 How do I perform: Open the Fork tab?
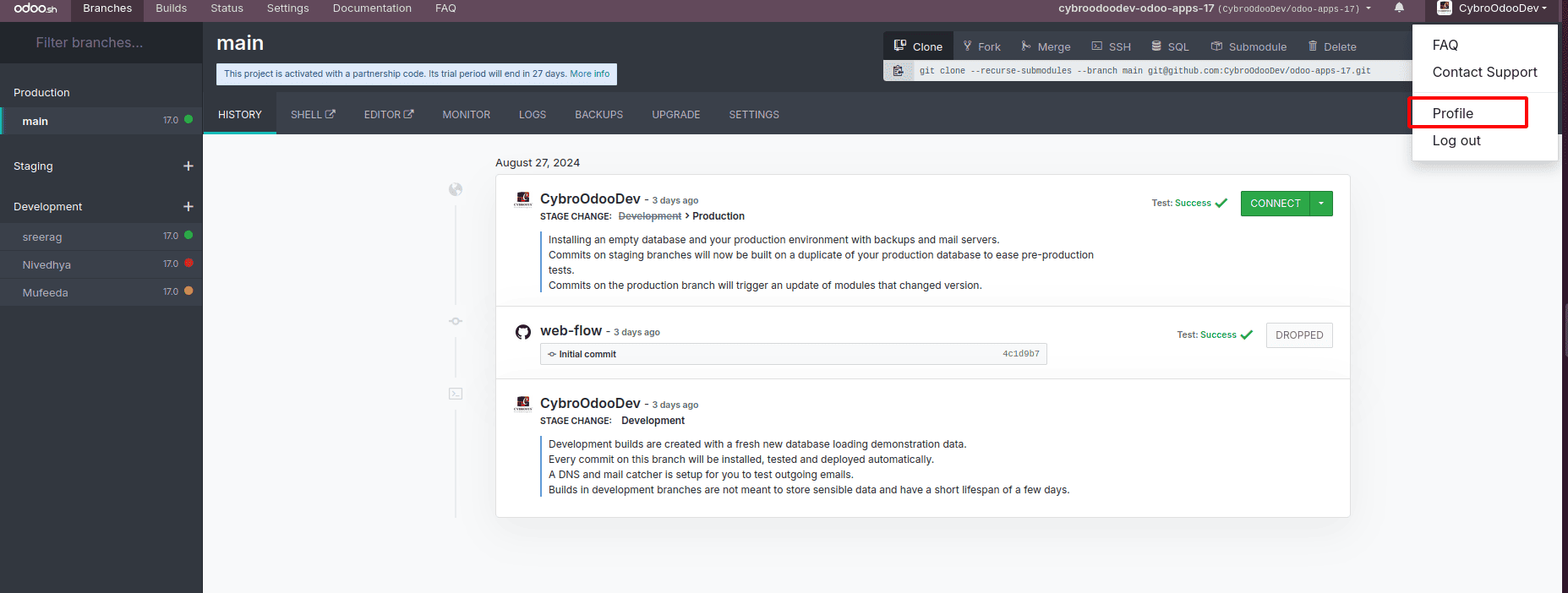pos(981,46)
